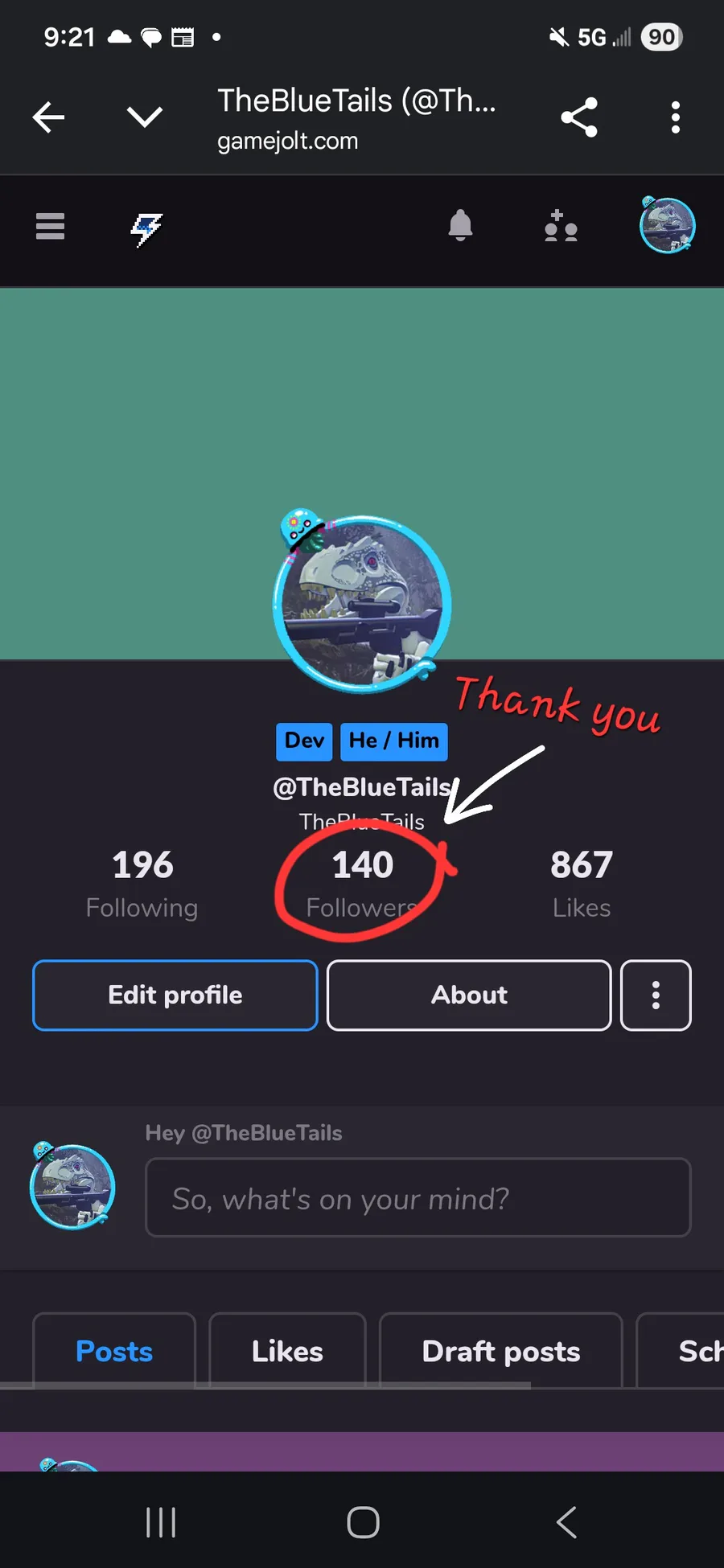Open the account avatar in the top bar
Viewport: 724px width, 1568px height.
pos(667,225)
